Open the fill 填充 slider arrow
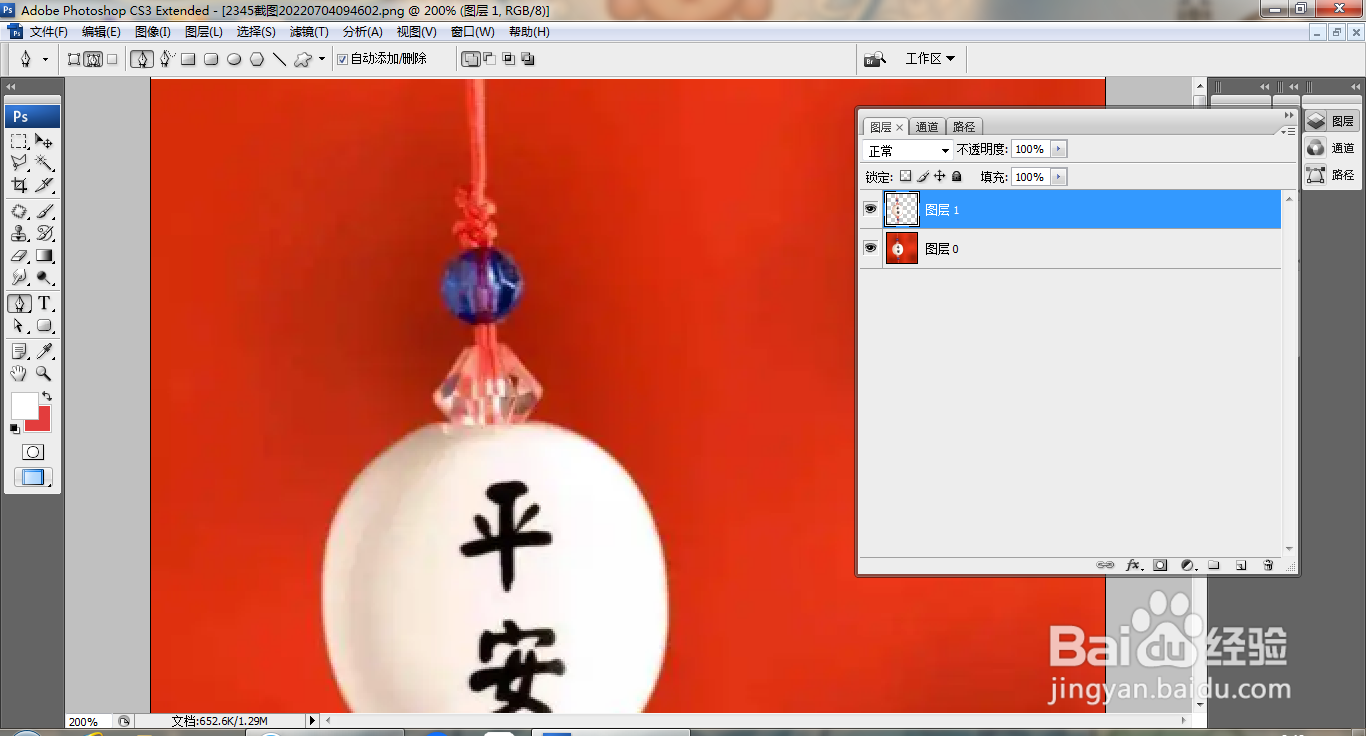The width and height of the screenshot is (1366, 736). 1059,177
